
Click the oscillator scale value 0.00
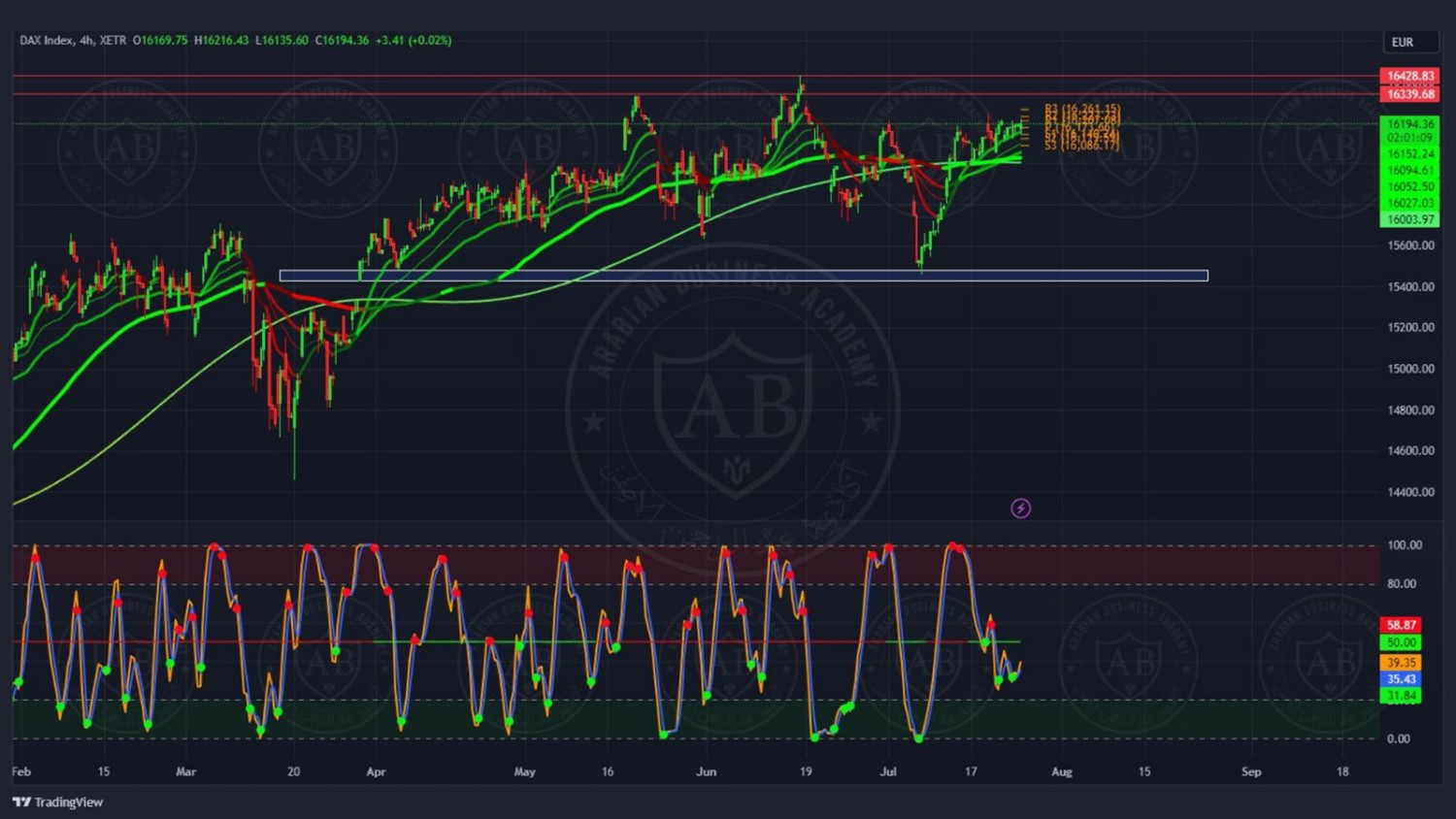(x=1399, y=739)
